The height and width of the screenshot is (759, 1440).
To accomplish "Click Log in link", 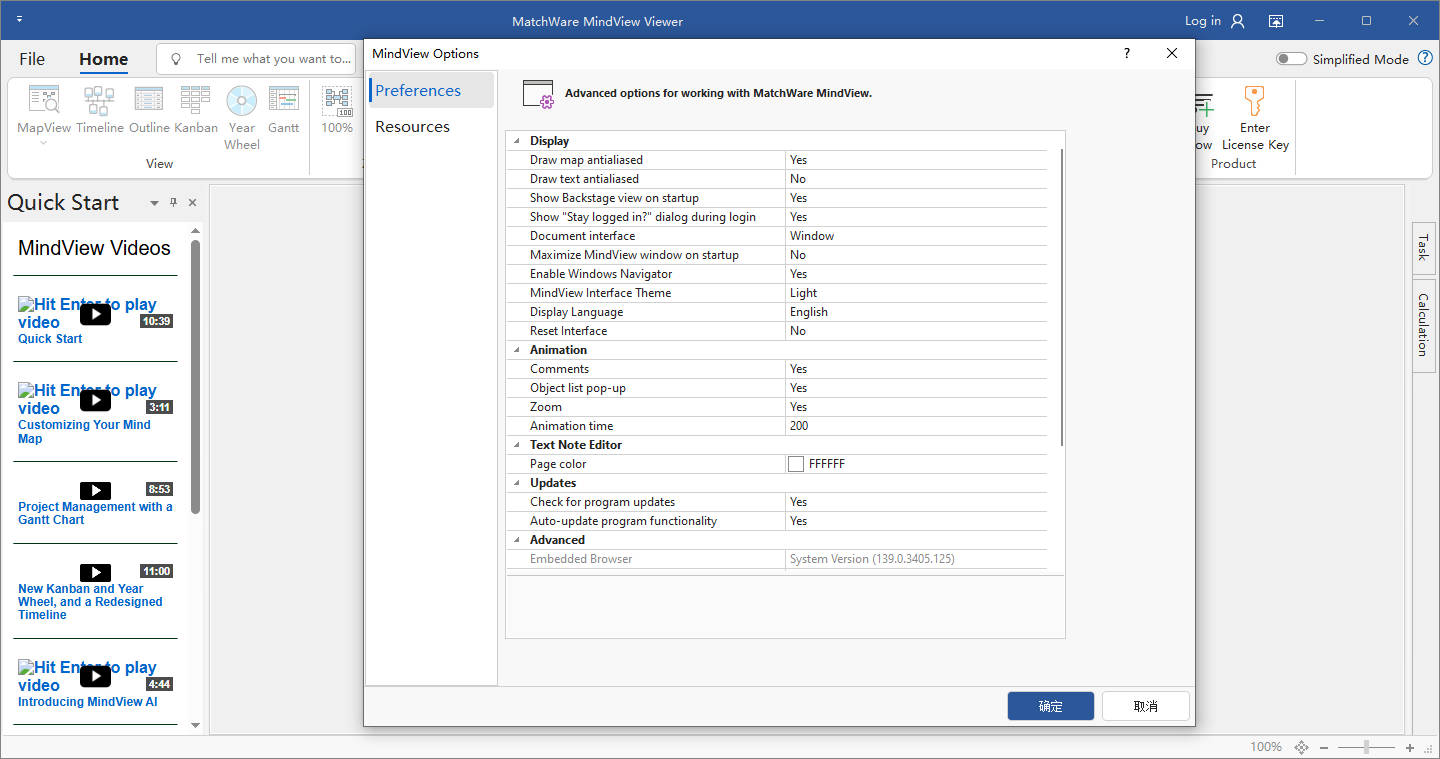I will [x=1203, y=21].
